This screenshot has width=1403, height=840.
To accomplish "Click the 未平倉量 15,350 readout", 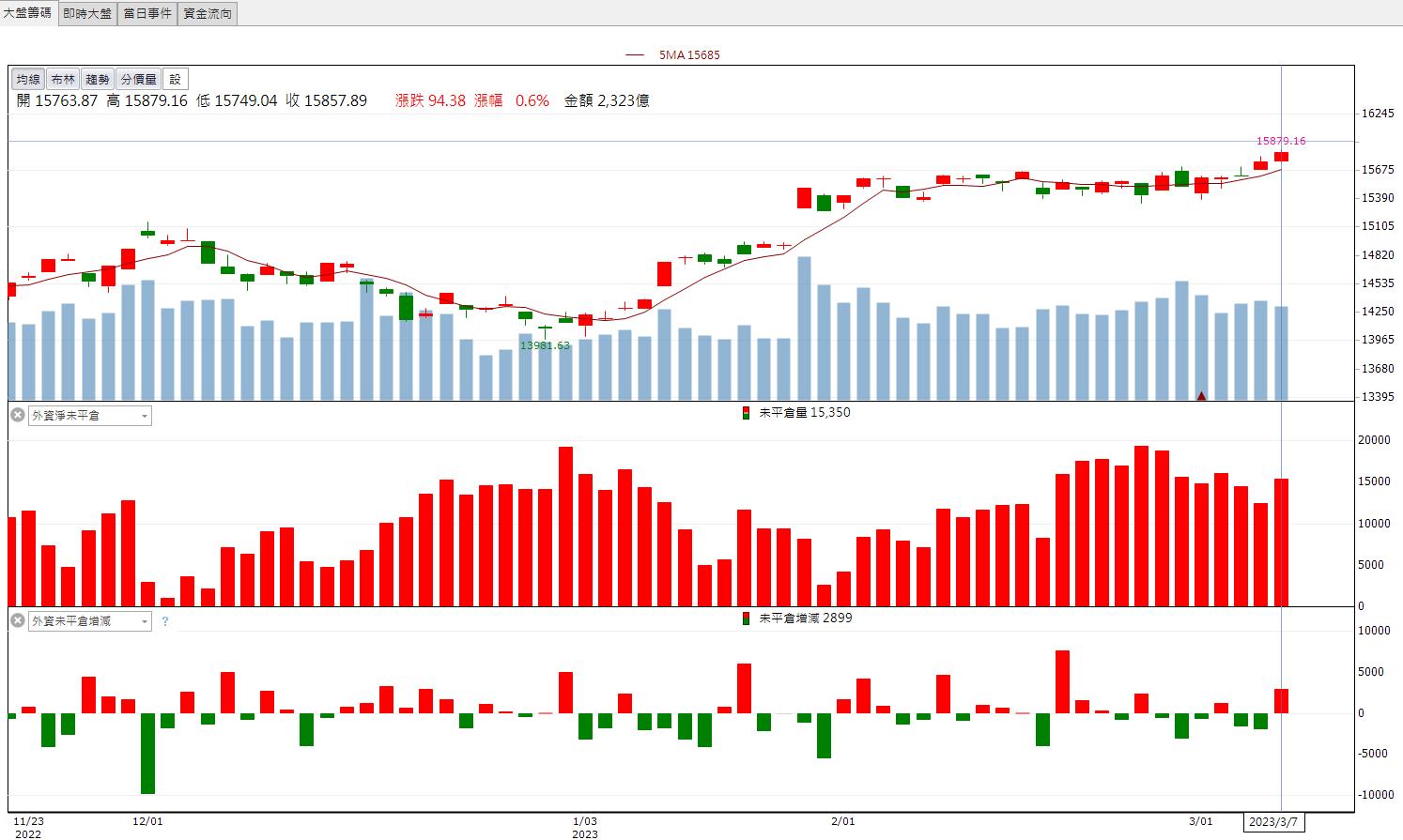I will pyautogui.click(x=805, y=412).
